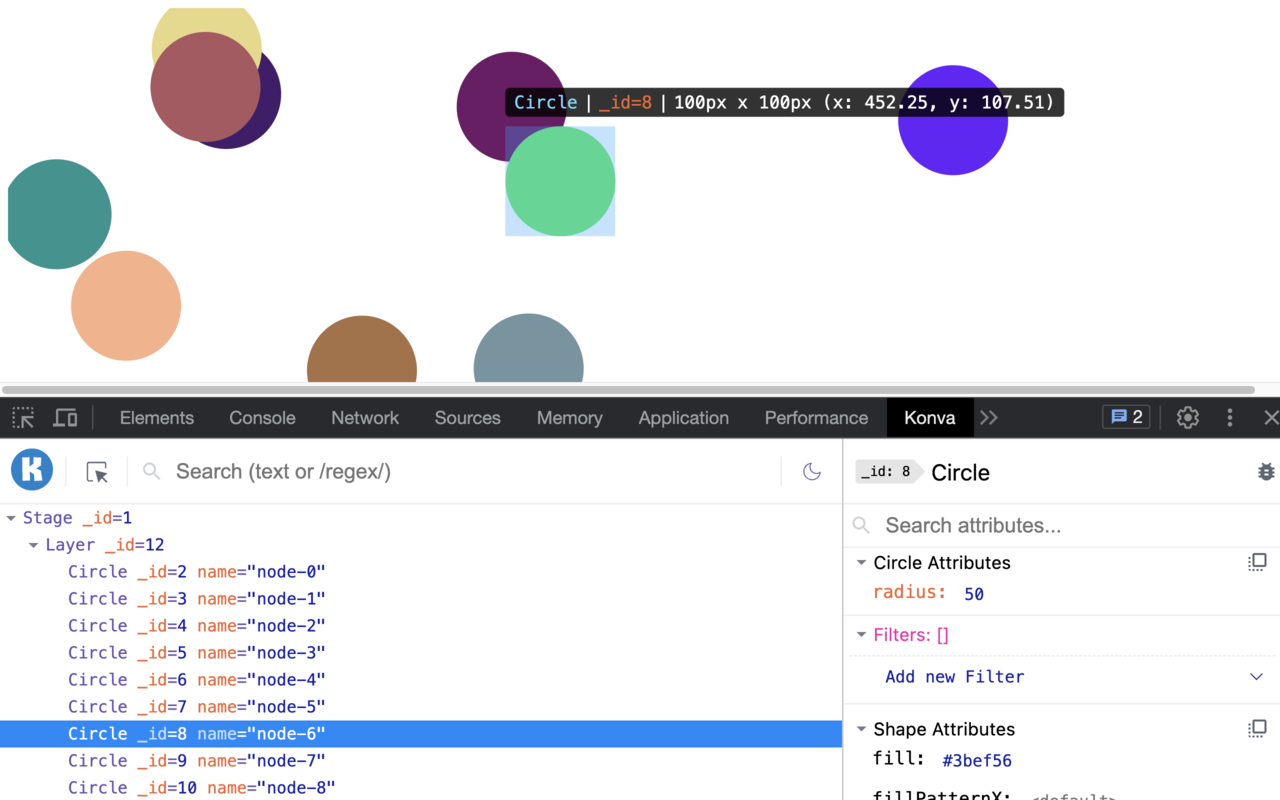Click the fill value #3bef56
This screenshot has width=1280, height=800.
pyautogui.click(x=976, y=760)
